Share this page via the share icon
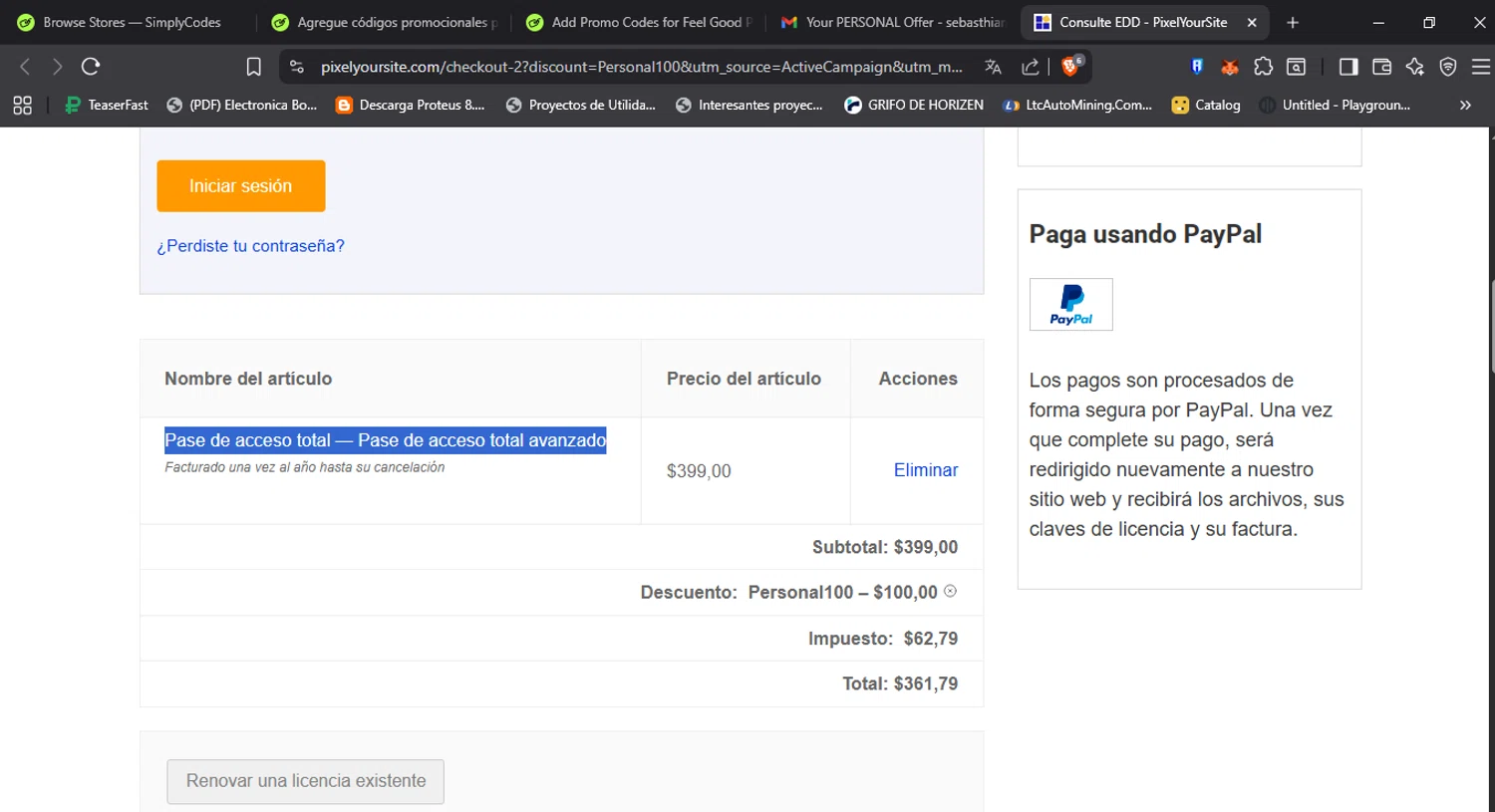Screen dimensions: 1495x812 1031,67
